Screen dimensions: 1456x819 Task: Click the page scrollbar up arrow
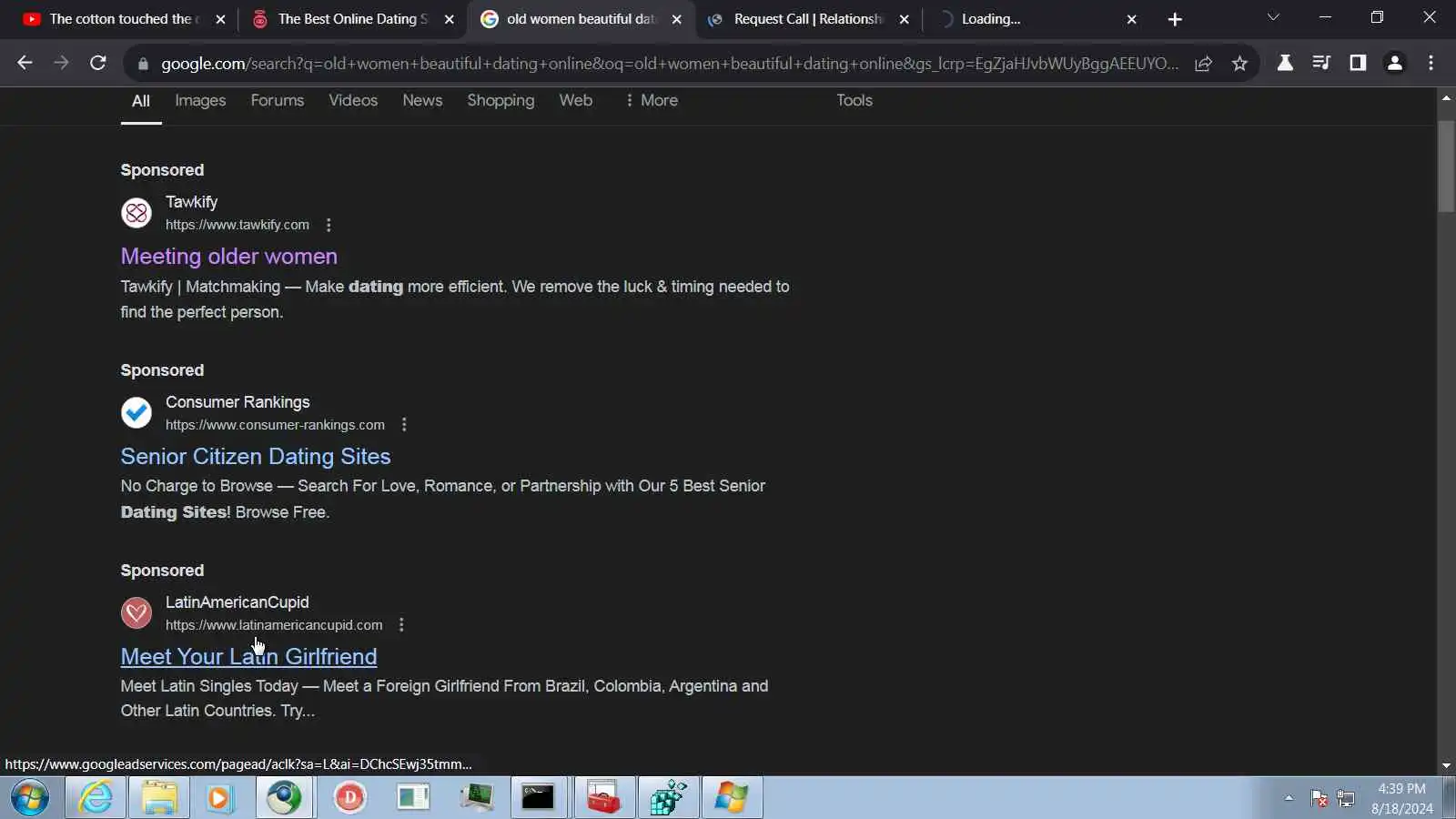click(1446, 96)
